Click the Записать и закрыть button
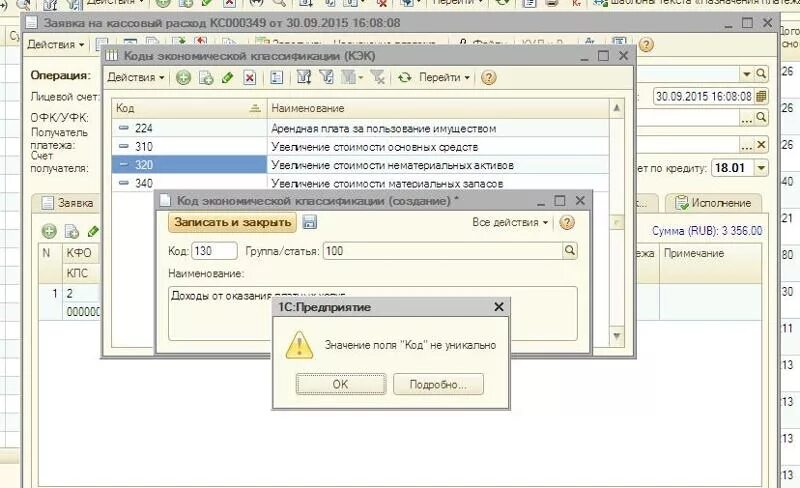 tap(232, 223)
